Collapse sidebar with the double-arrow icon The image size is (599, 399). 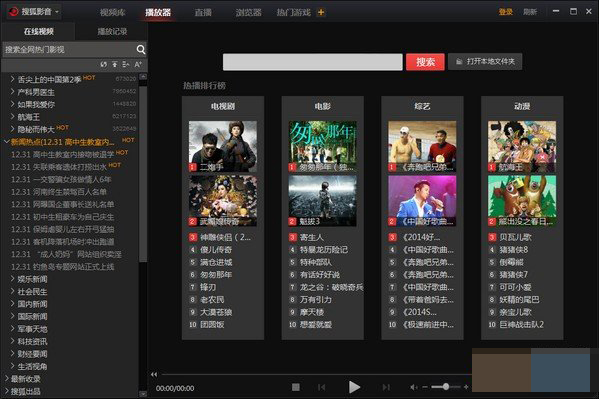pos(154,374)
